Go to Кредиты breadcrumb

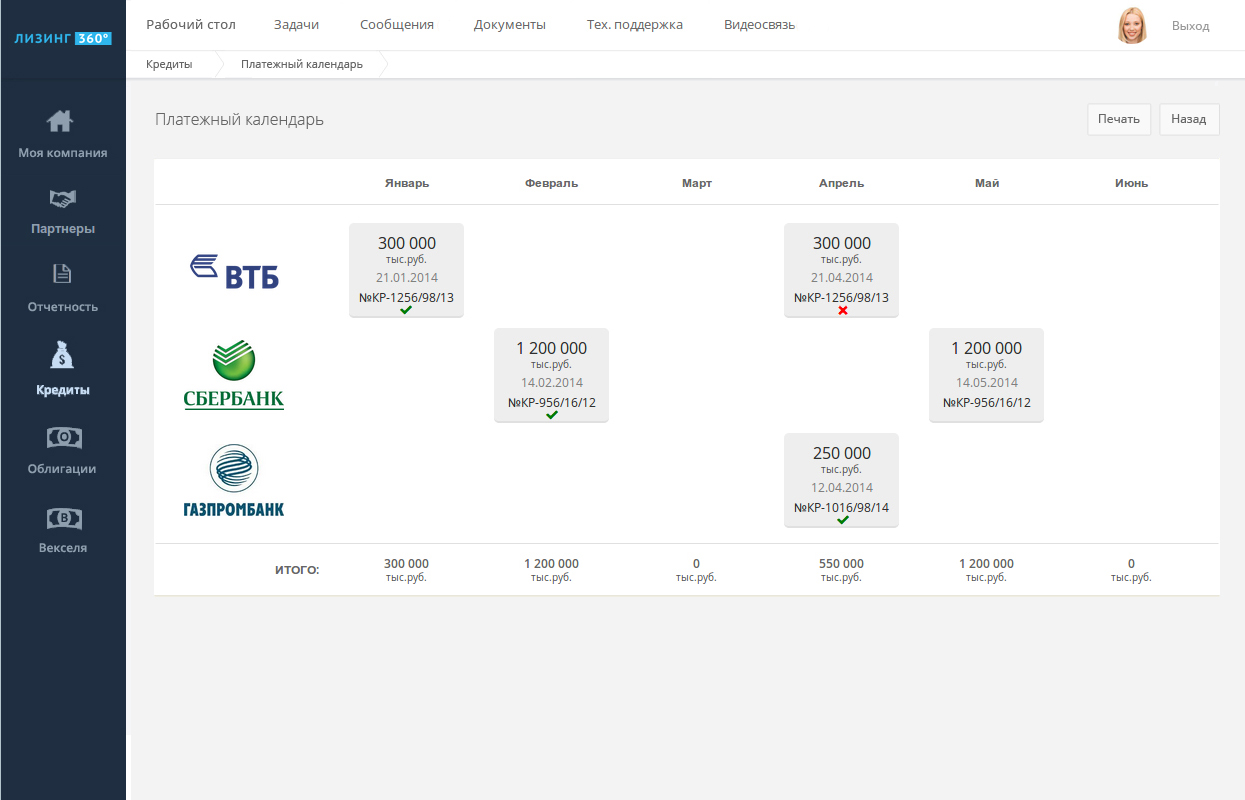pos(169,64)
